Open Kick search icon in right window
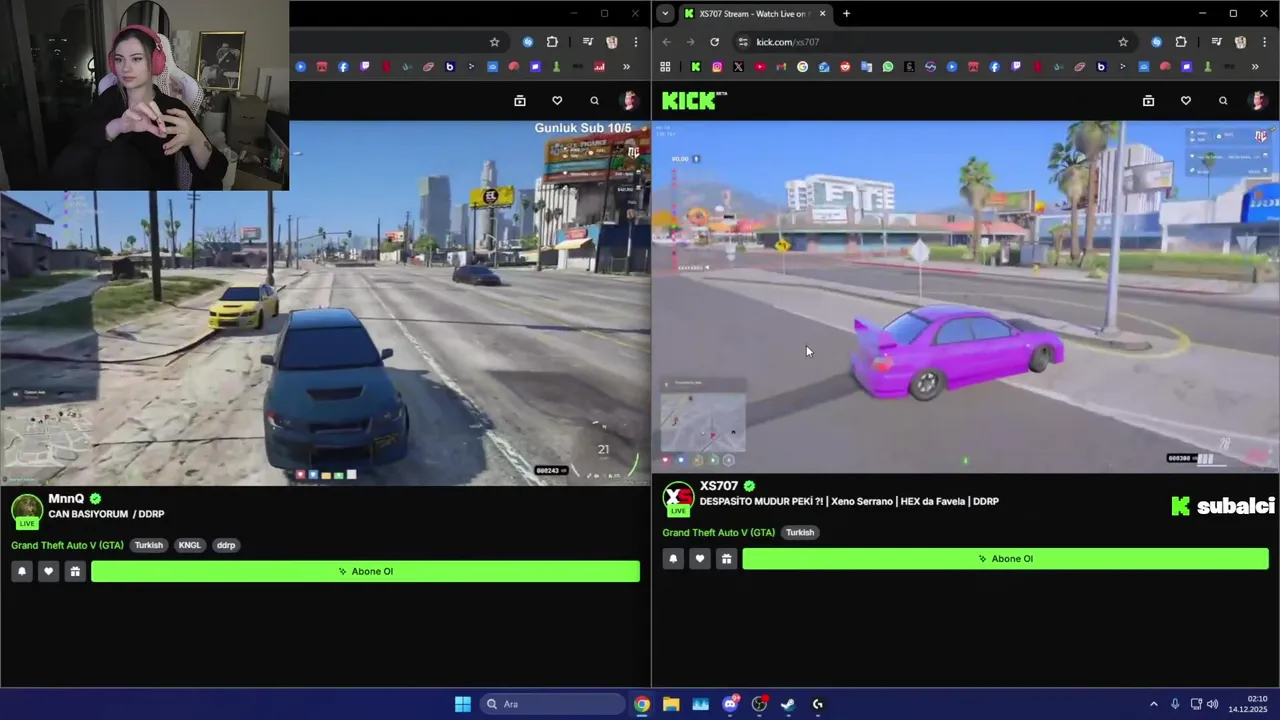 tap(1223, 100)
